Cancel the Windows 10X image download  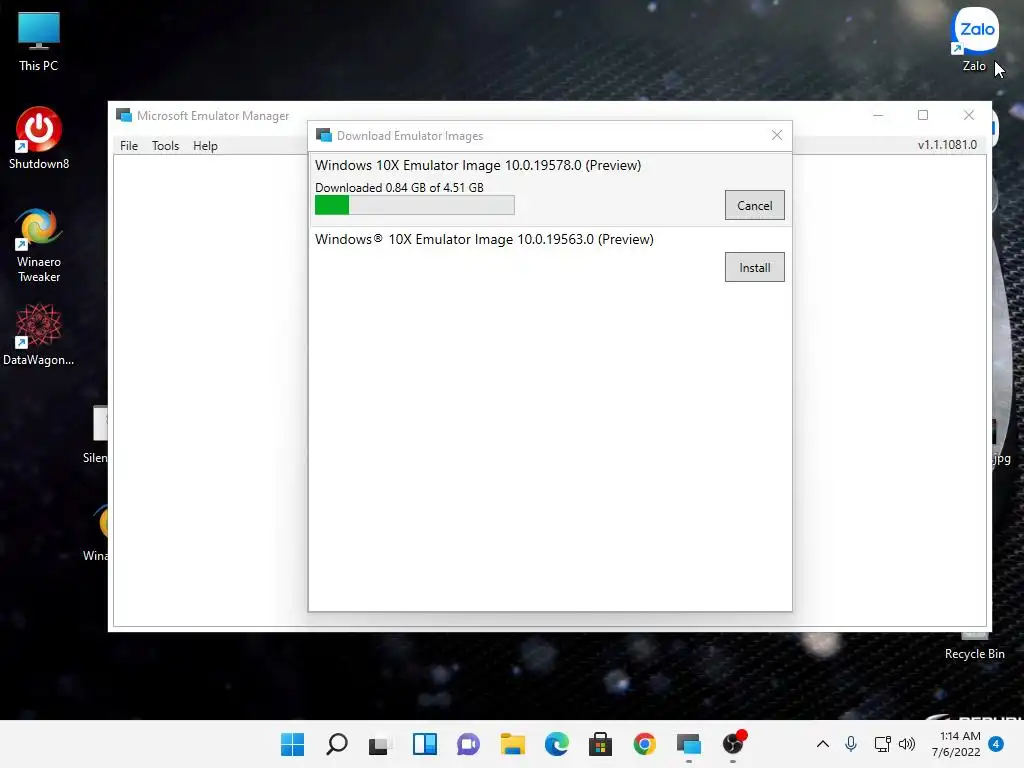754,205
